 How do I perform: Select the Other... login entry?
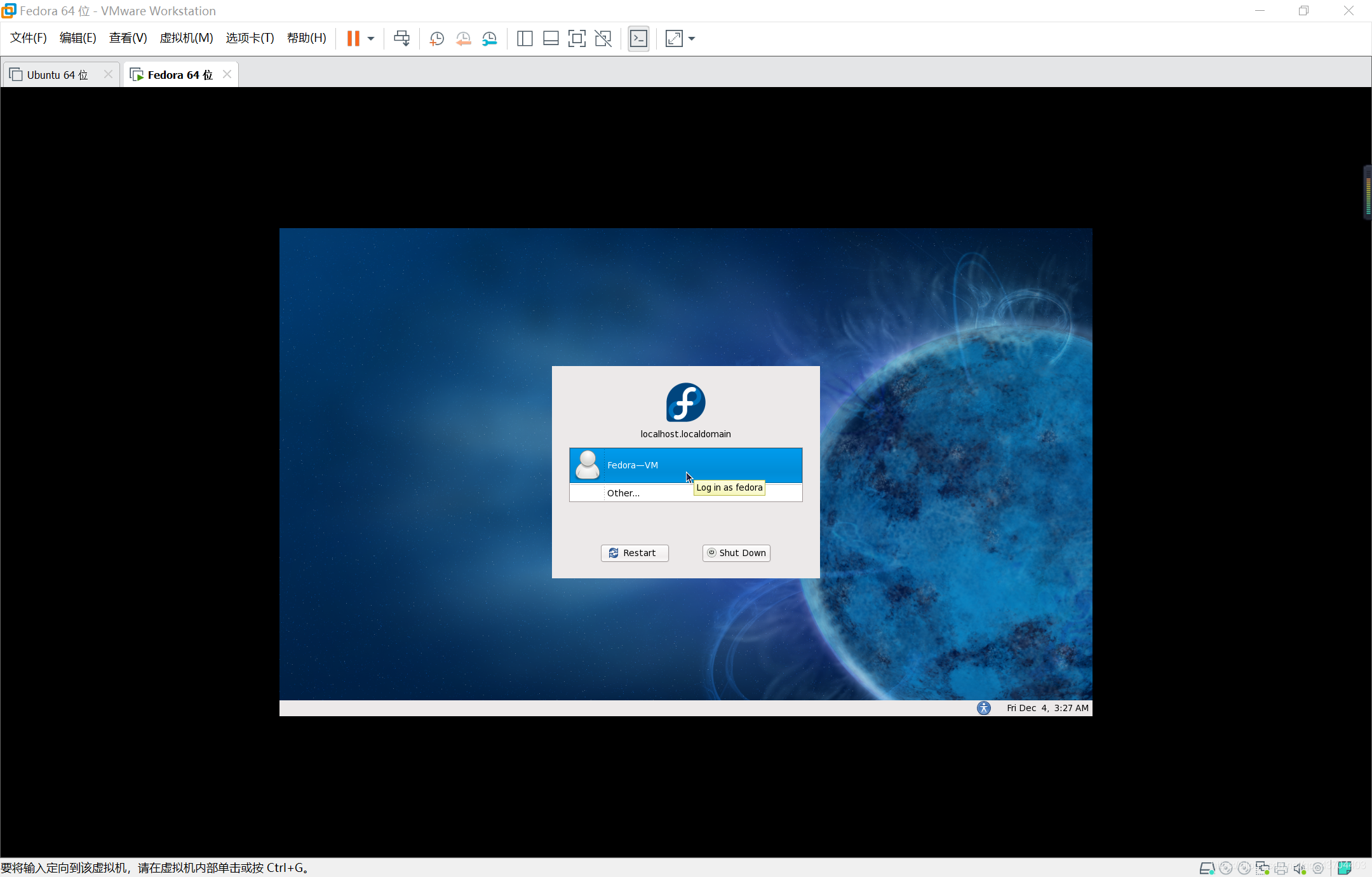click(x=623, y=493)
